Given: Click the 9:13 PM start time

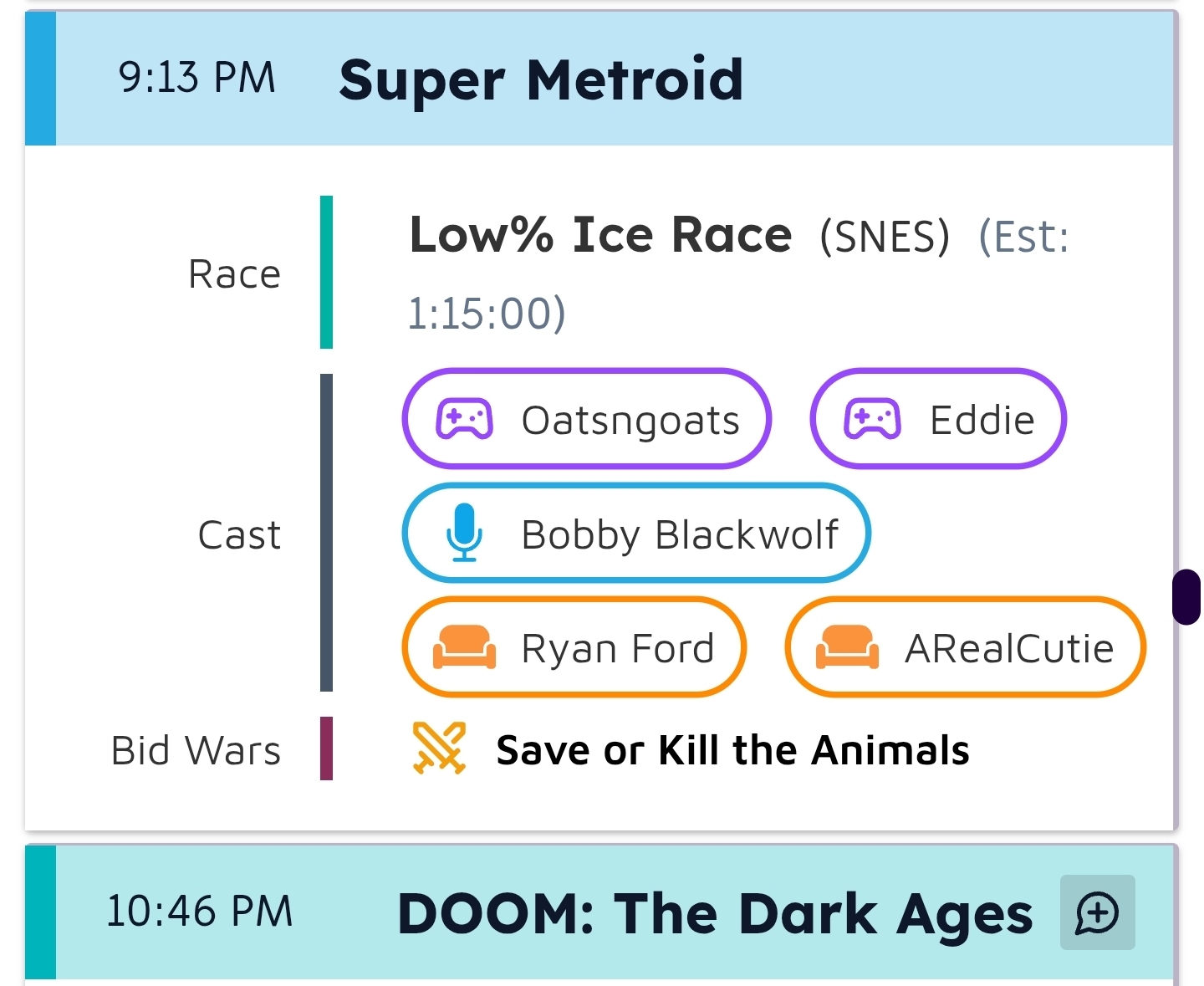Looking at the screenshot, I should [197, 78].
